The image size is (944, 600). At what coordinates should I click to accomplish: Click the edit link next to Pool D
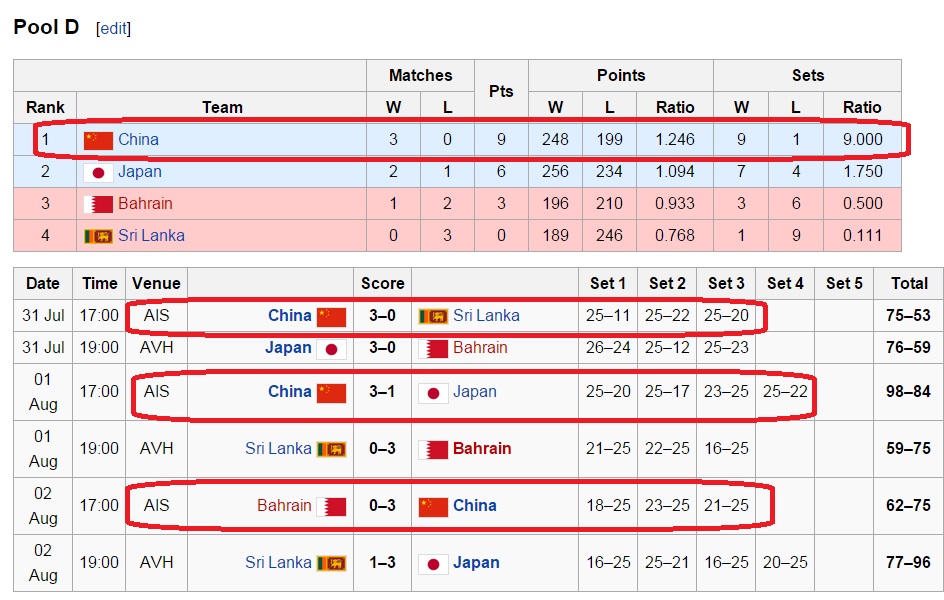click(x=113, y=29)
